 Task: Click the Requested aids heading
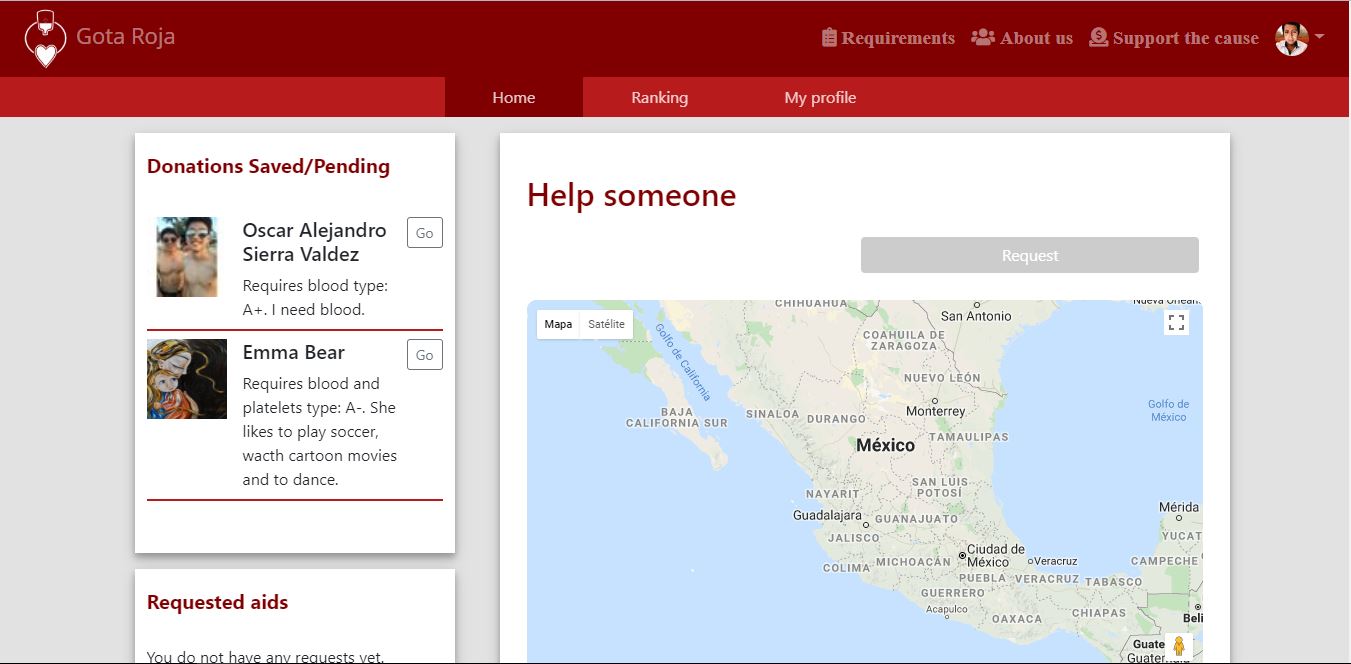[x=217, y=602]
